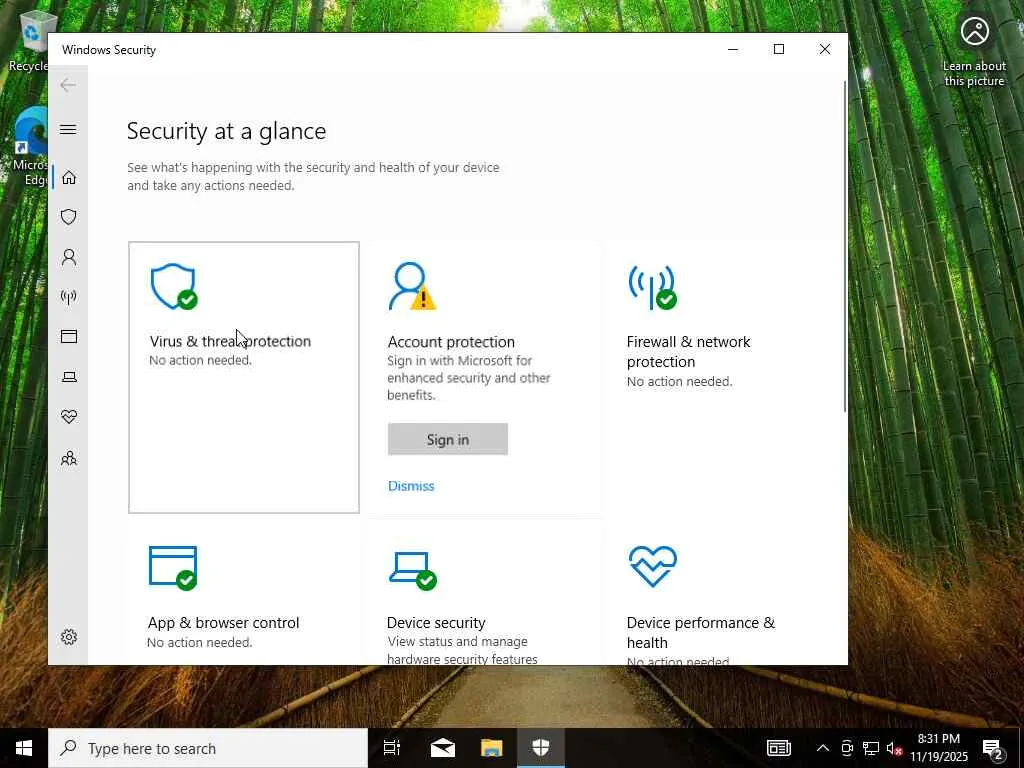This screenshot has width=1024, height=768.
Task: Open Device performance heart sidebar icon
Action: 69,417
